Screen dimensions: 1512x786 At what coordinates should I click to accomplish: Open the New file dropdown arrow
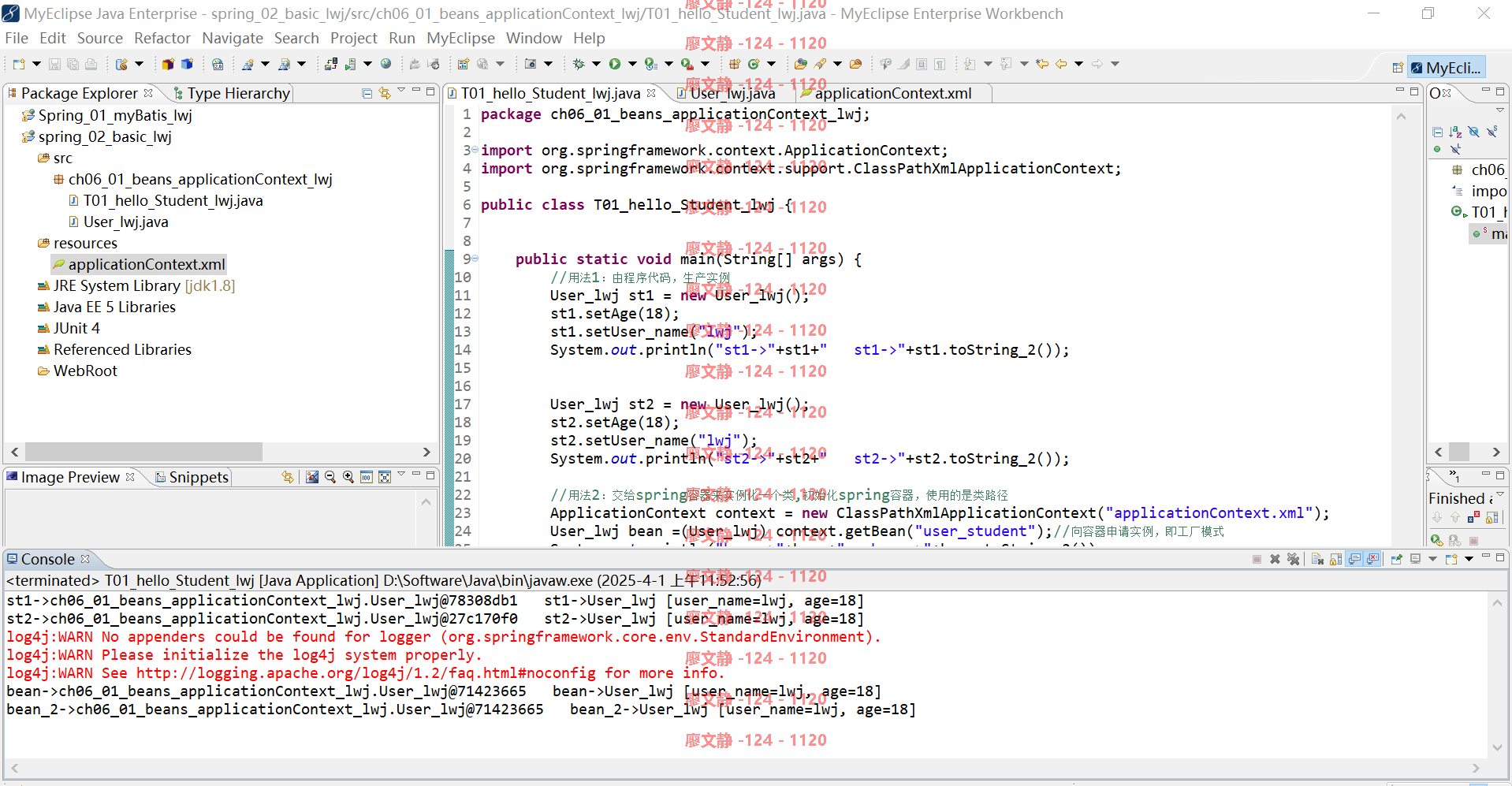pos(36,64)
